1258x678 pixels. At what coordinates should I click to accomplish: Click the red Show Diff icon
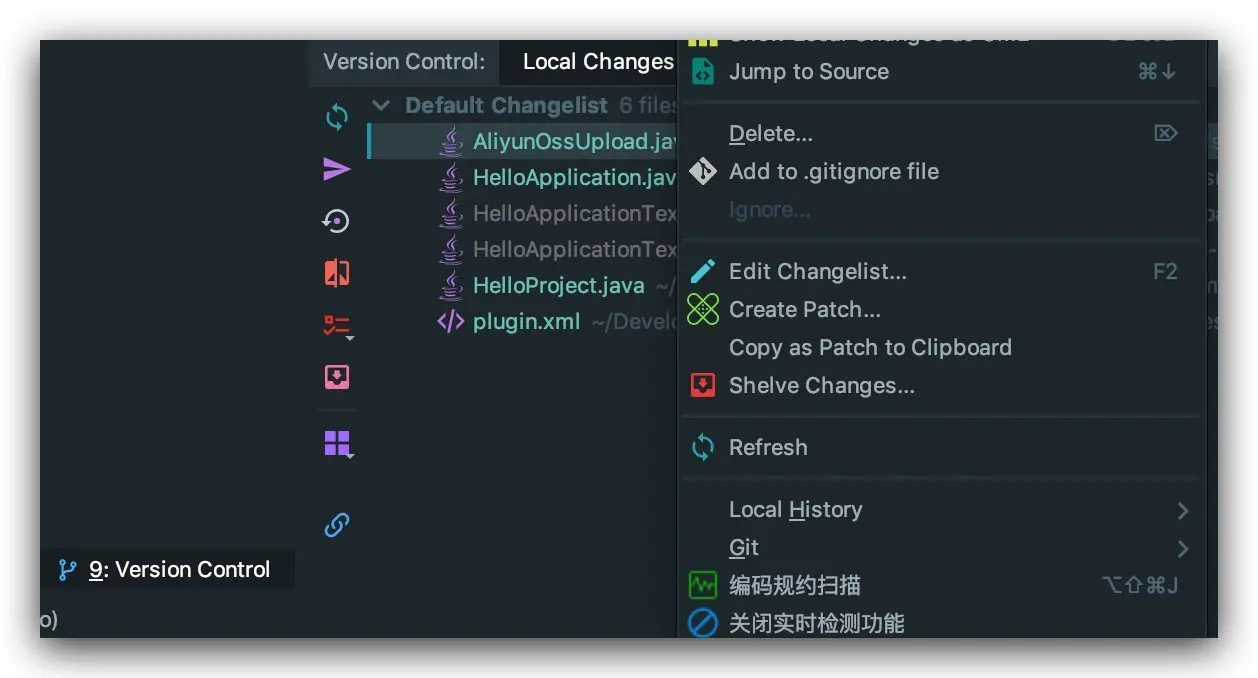pyautogui.click(x=337, y=273)
